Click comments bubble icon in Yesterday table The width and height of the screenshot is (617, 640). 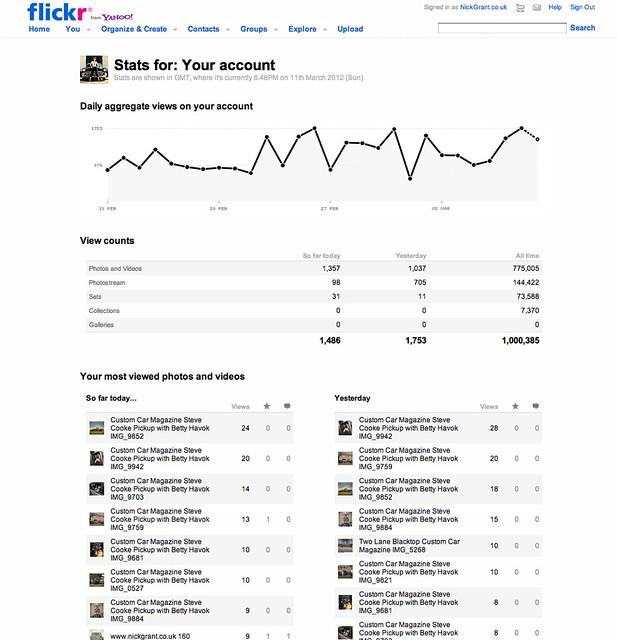click(536, 406)
